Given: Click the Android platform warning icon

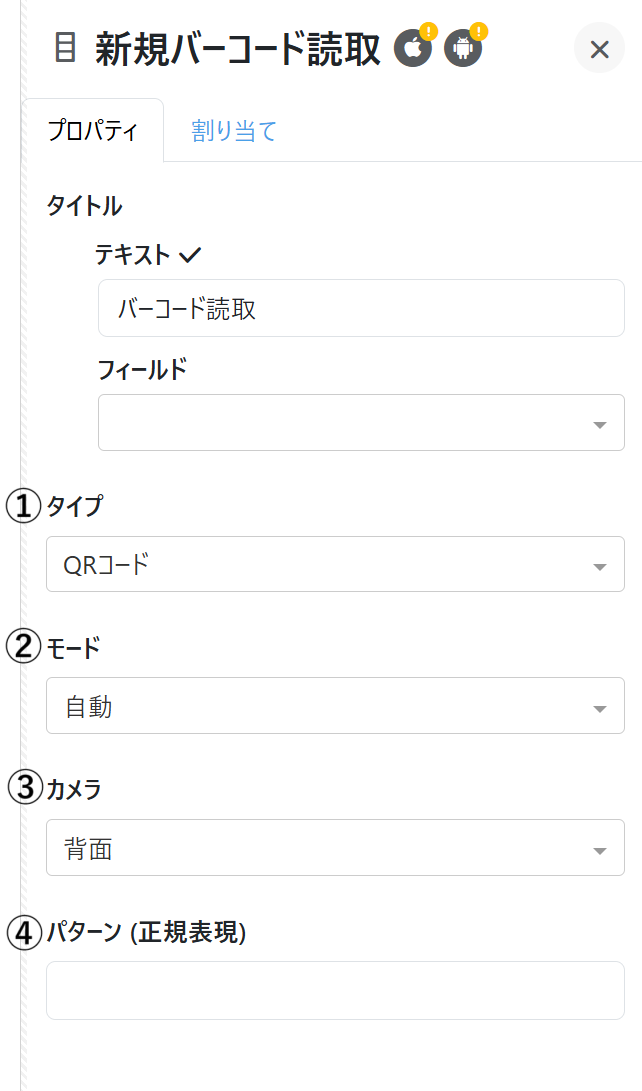Looking at the screenshot, I should point(463,48).
